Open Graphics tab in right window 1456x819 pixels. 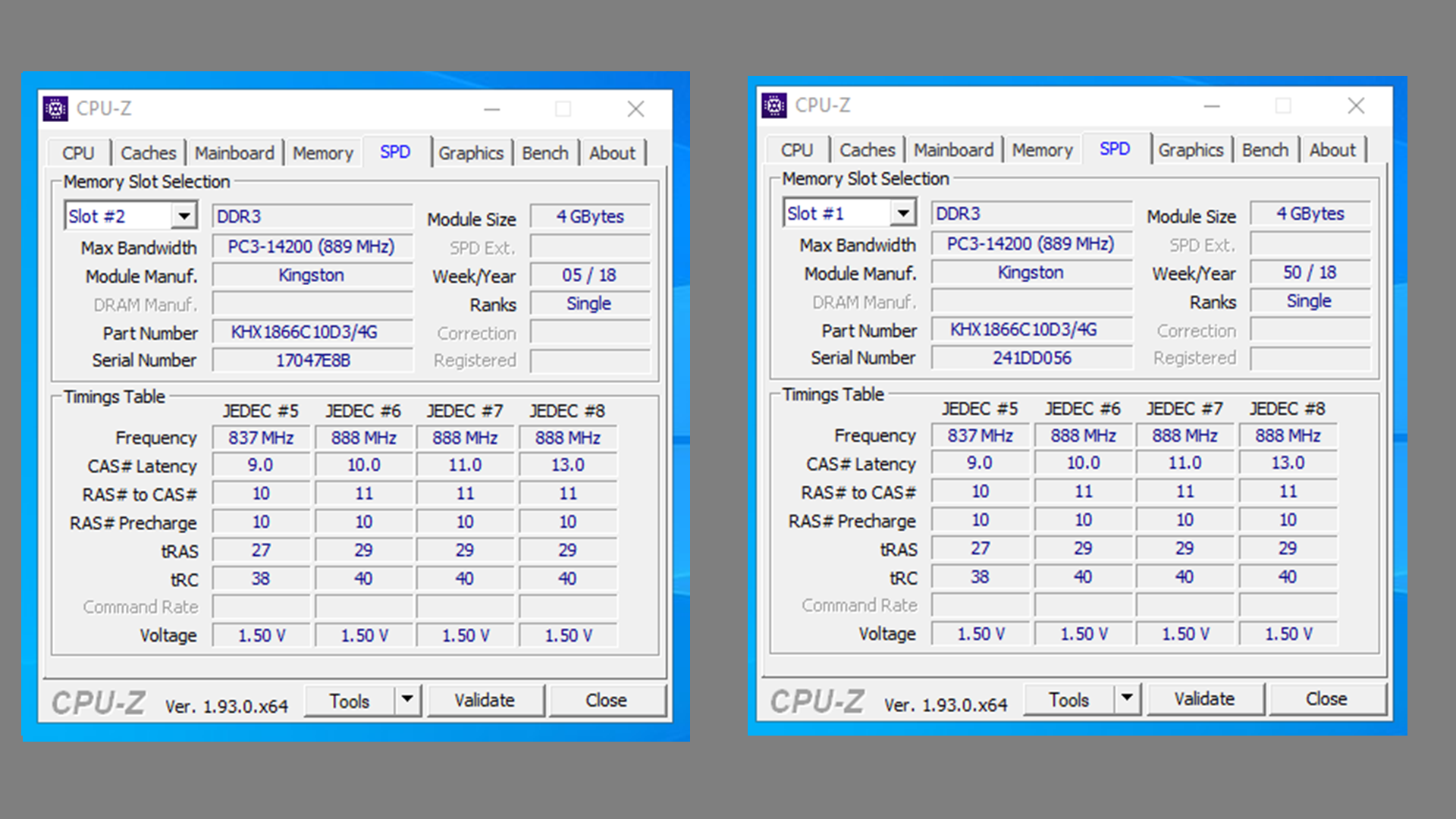[1191, 149]
